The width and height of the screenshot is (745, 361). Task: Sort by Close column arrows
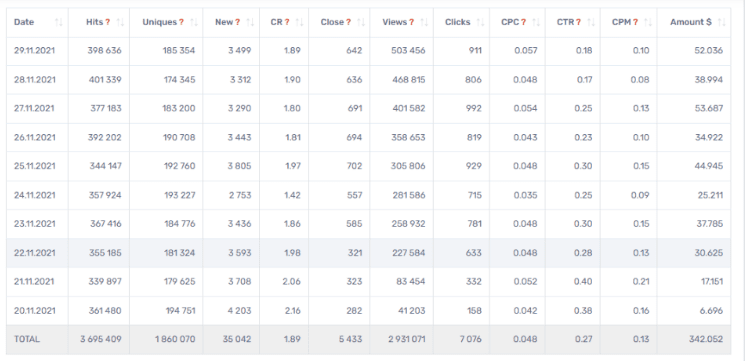361,22
